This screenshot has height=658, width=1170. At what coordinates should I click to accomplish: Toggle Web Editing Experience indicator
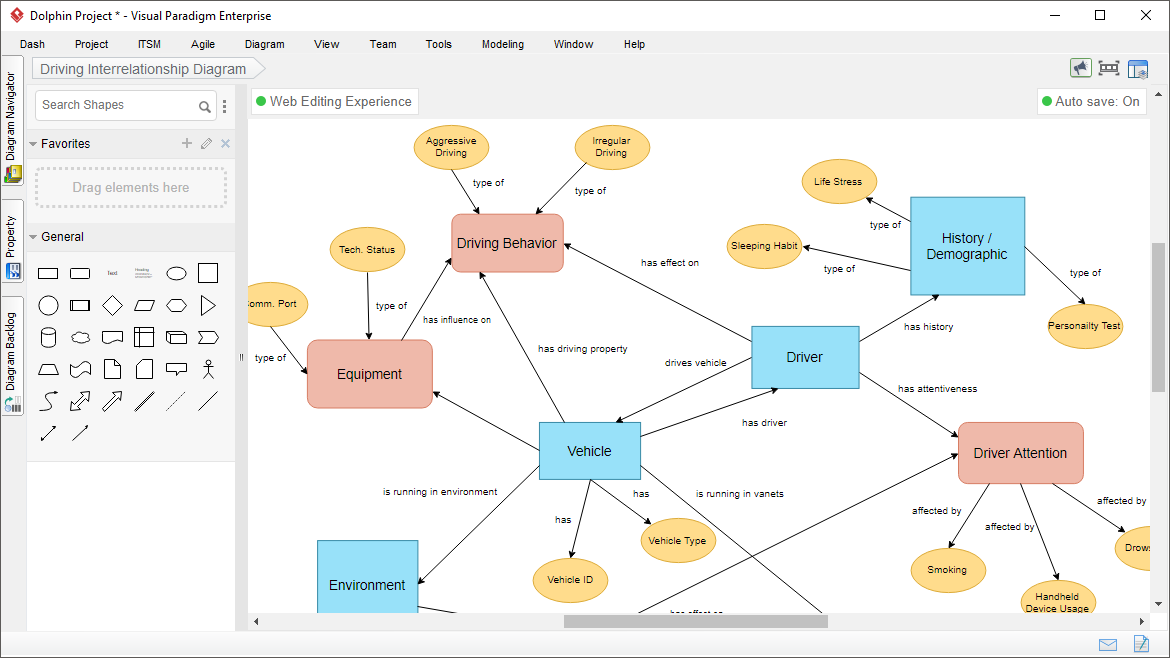(x=334, y=101)
